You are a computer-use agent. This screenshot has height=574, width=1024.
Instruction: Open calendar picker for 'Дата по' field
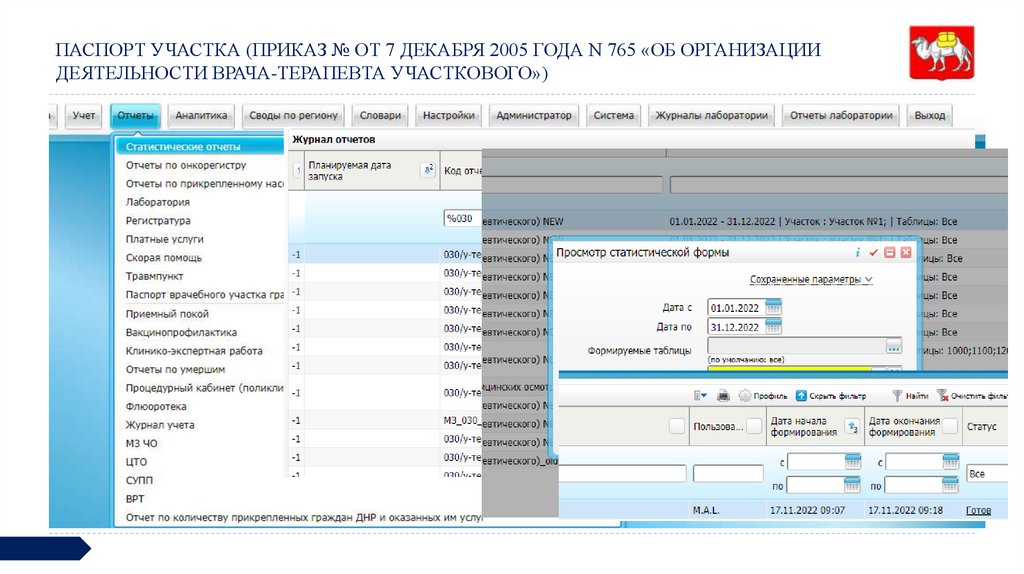click(x=773, y=327)
